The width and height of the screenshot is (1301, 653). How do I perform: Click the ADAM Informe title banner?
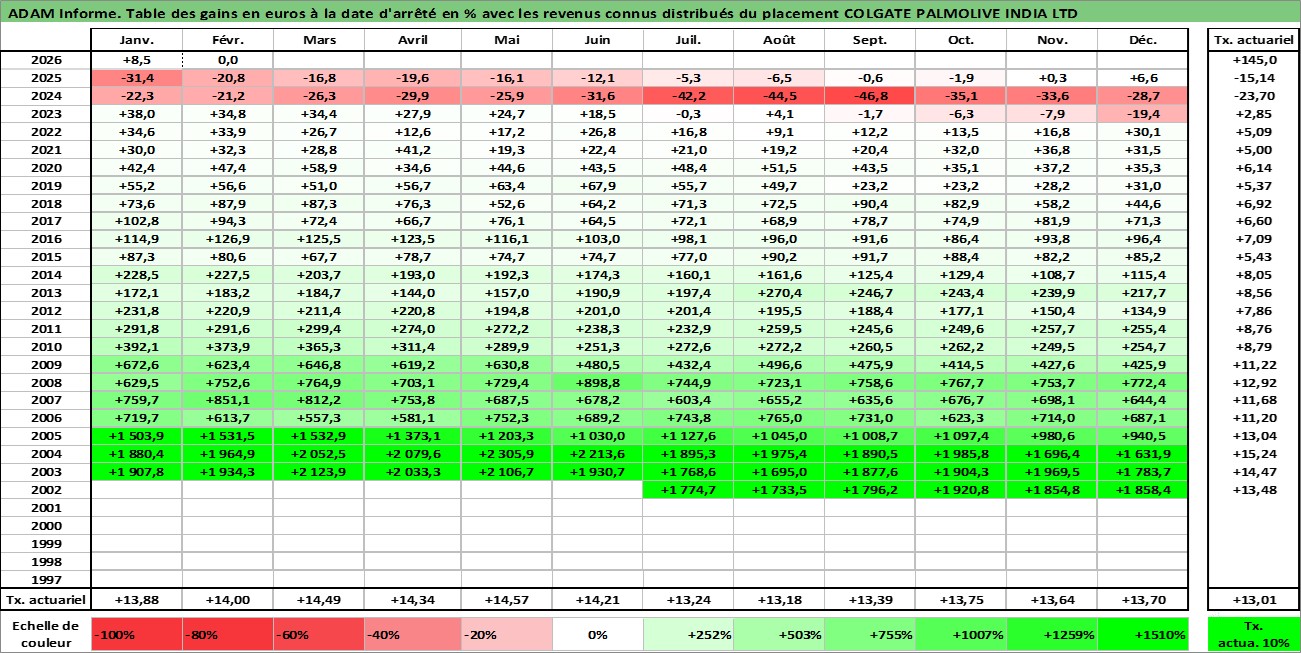pos(650,12)
